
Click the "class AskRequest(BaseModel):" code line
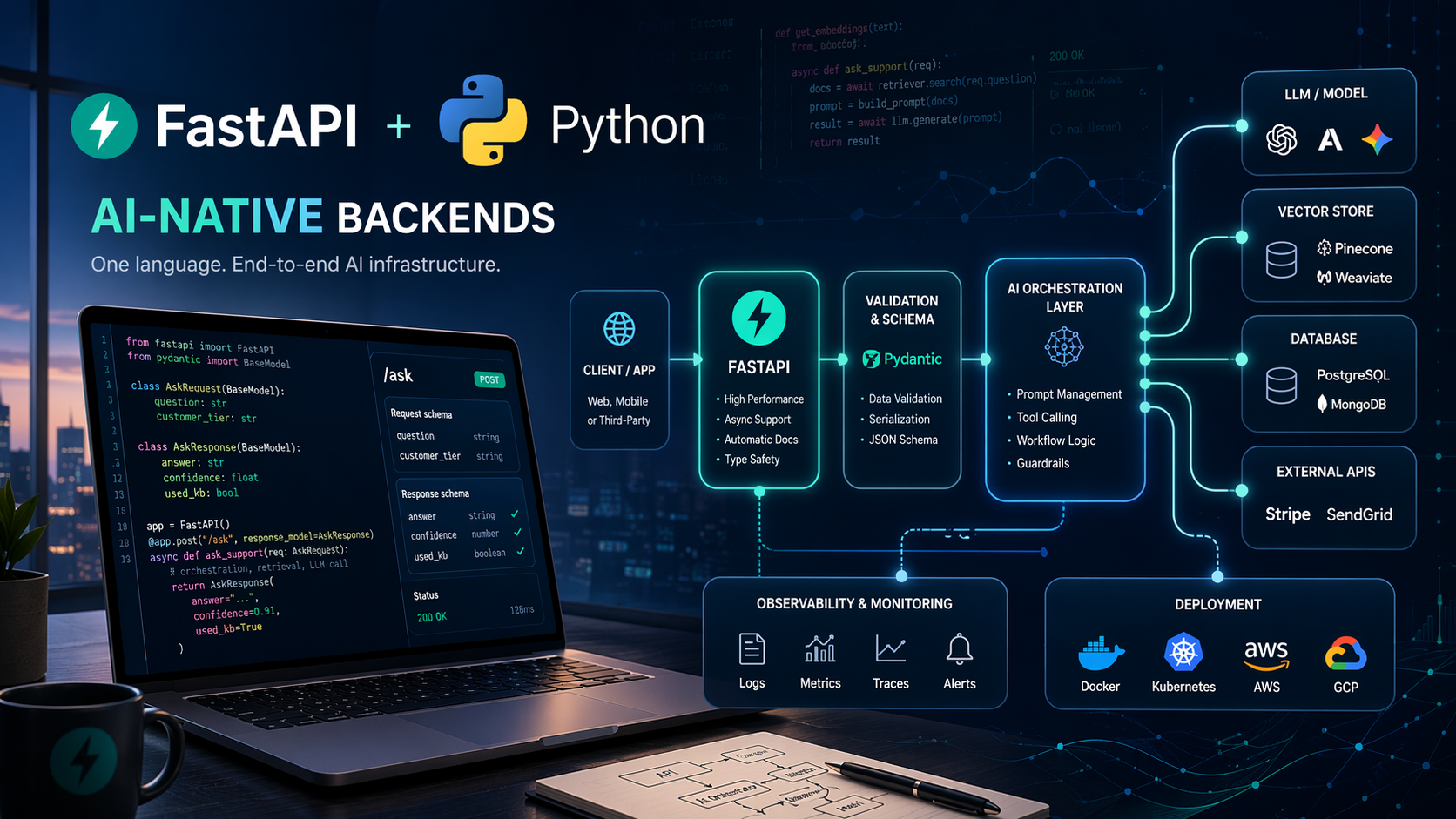click(207, 387)
